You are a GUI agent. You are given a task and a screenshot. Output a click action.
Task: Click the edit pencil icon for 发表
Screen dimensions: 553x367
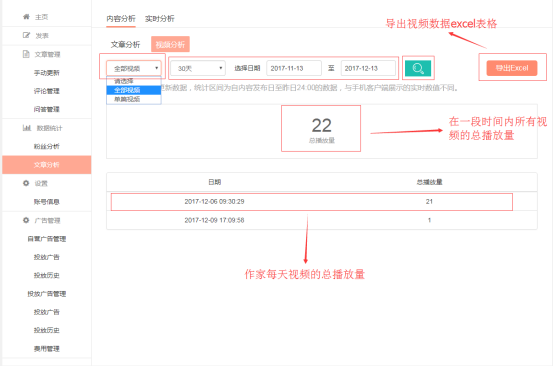pos(26,35)
